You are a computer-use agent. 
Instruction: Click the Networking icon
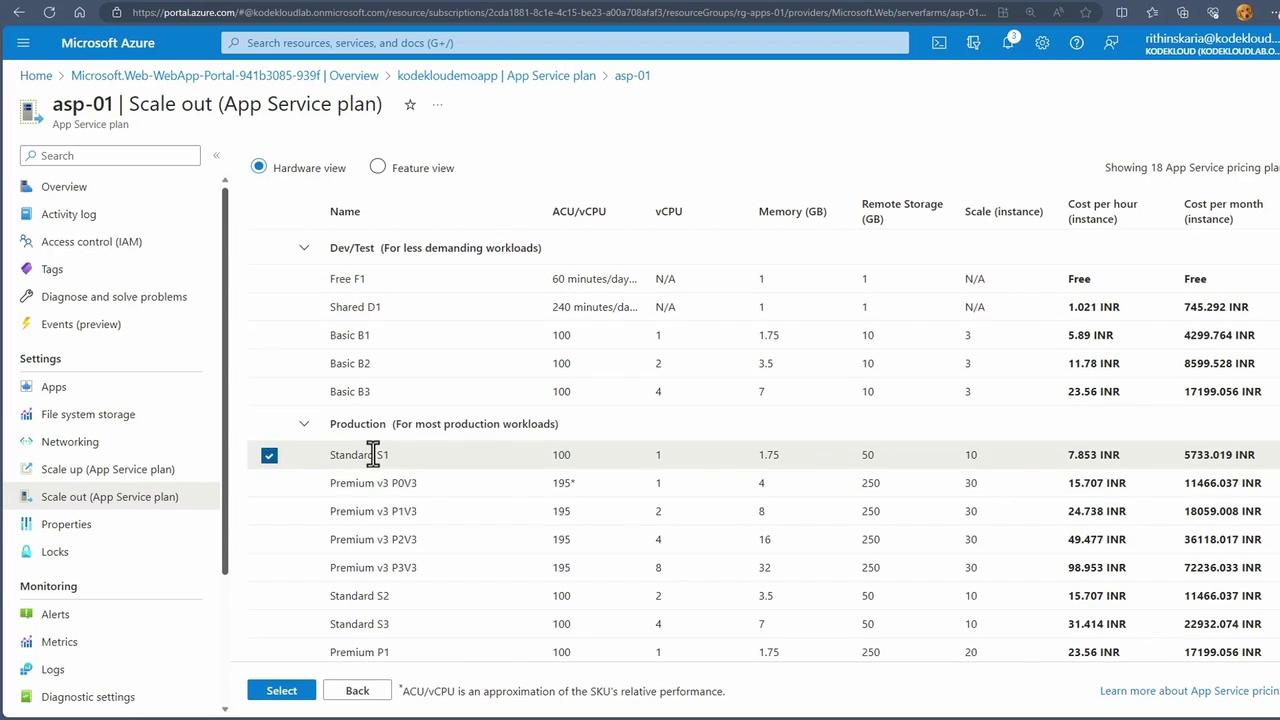pyautogui.click(x=27, y=442)
